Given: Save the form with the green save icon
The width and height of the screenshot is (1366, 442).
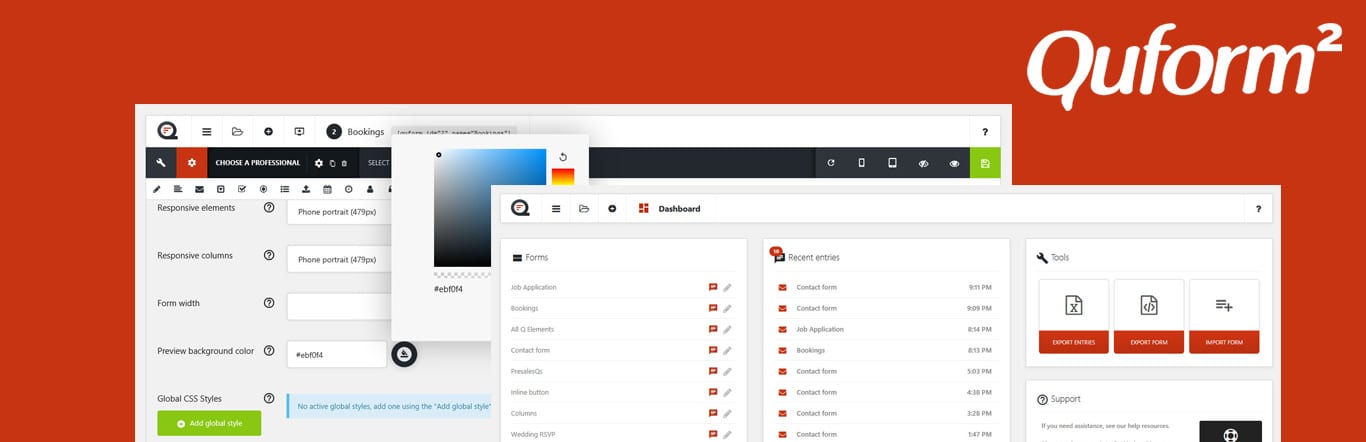Looking at the screenshot, I should point(985,163).
